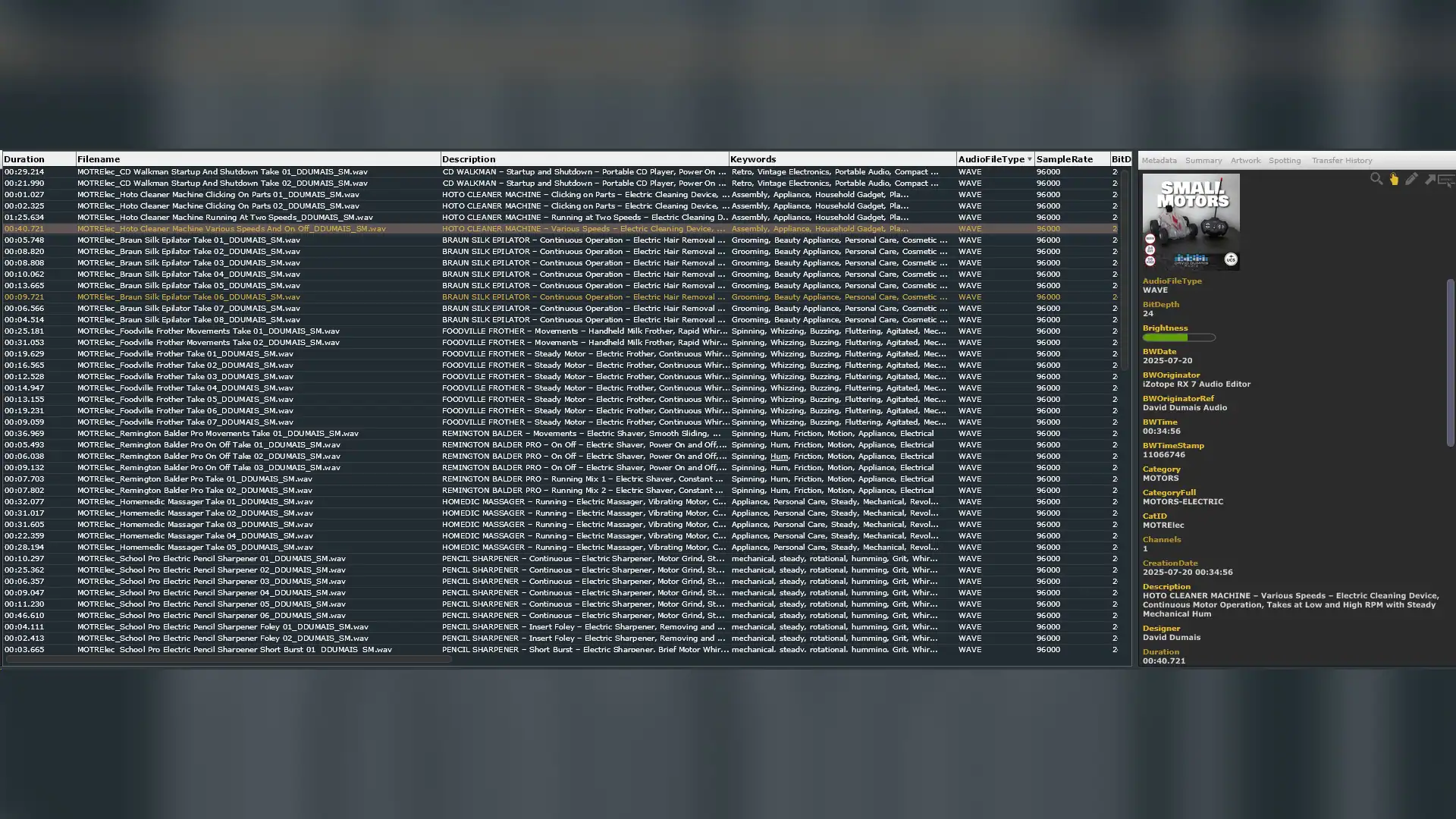Screen dimensions: 1456x819
Task: Open the Spotting tab
Action: [1285, 161]
